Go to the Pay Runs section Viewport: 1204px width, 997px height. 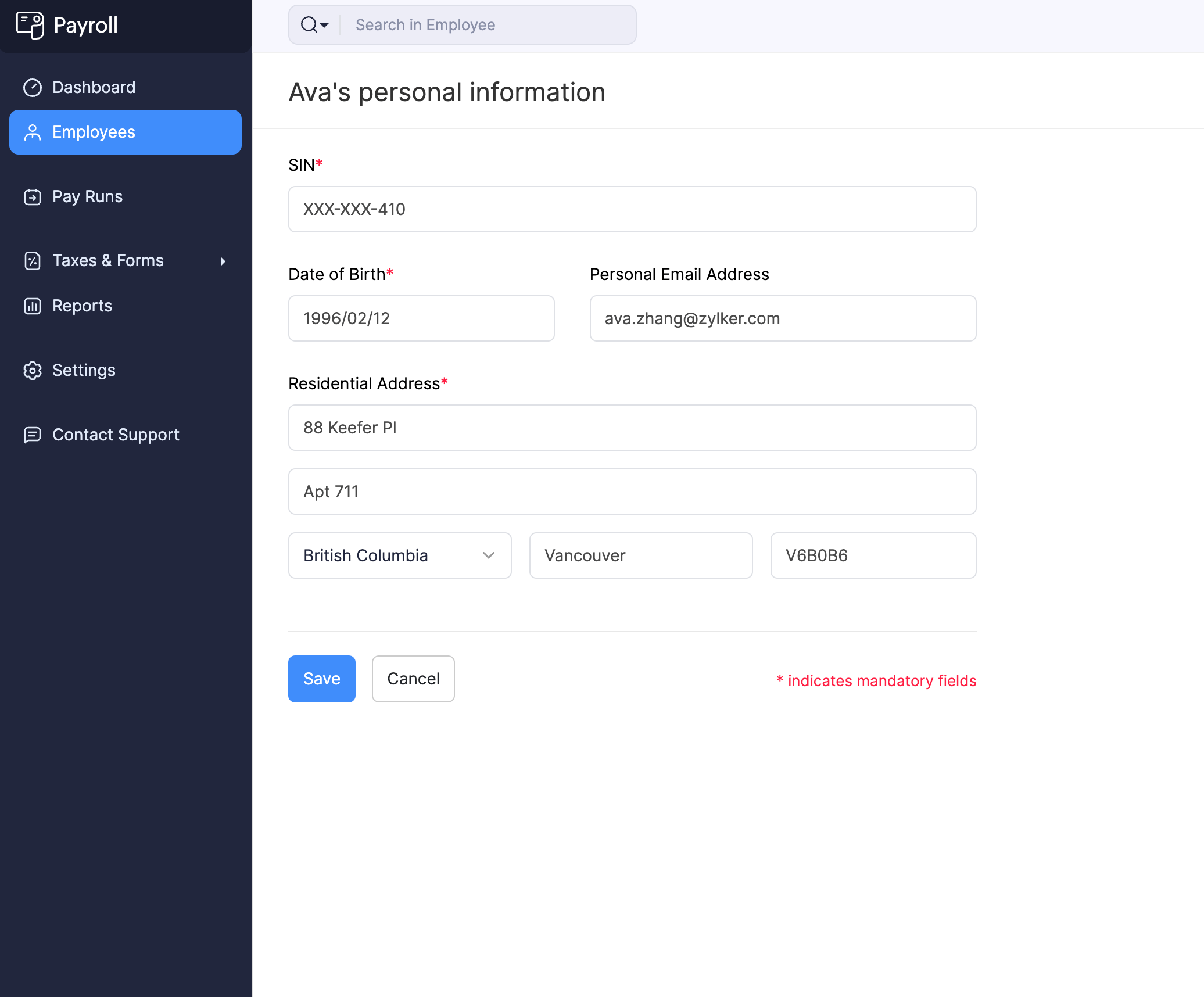(87, 196)
